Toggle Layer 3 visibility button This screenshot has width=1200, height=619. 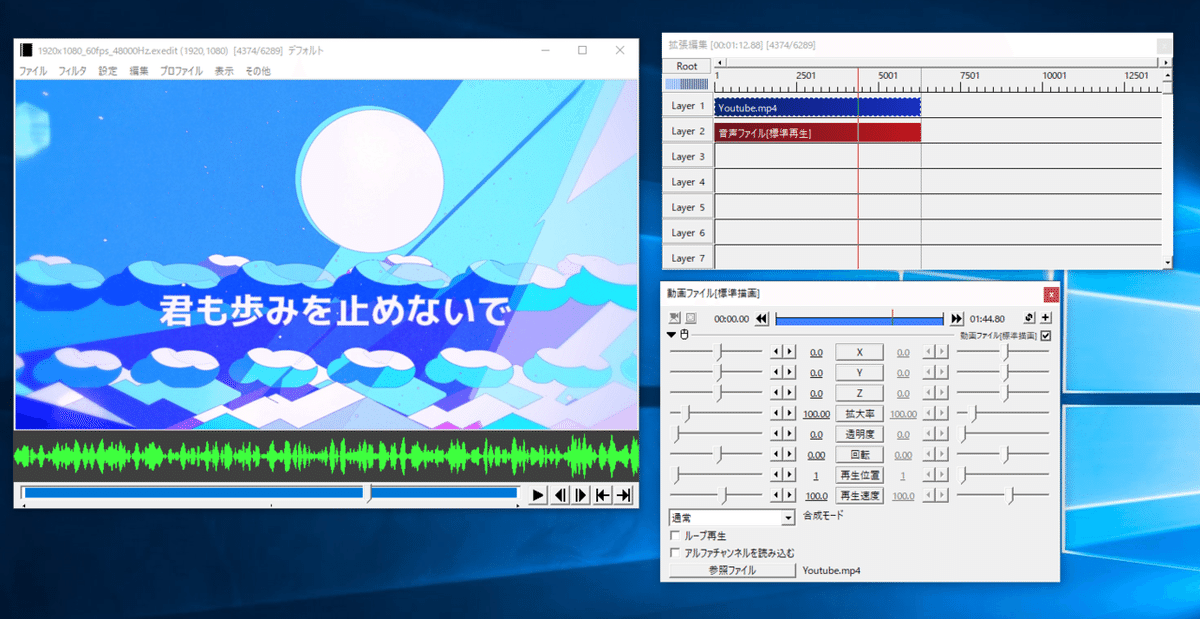point(687,157)
